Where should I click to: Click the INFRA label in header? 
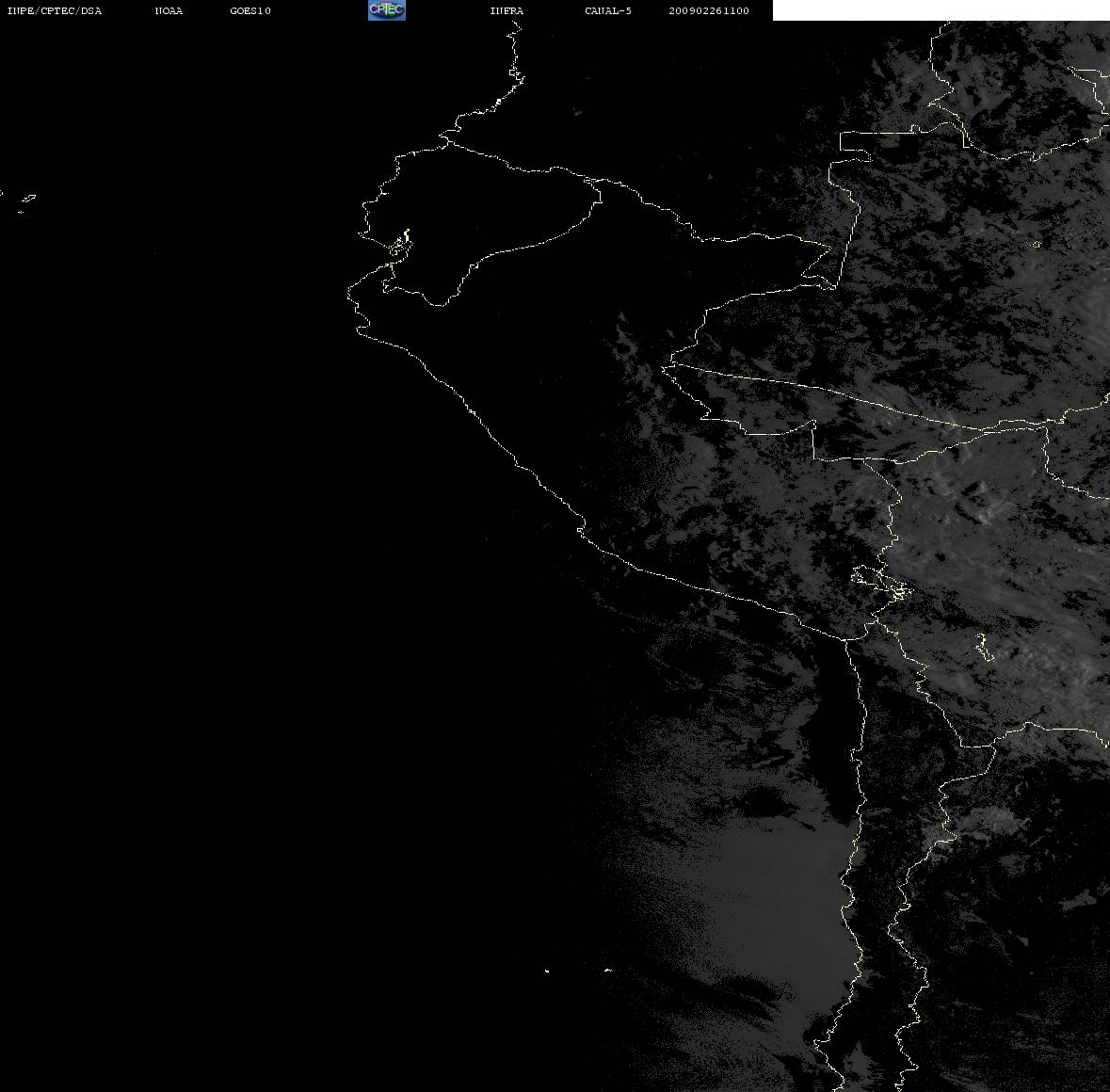click(x=507, y=10)
